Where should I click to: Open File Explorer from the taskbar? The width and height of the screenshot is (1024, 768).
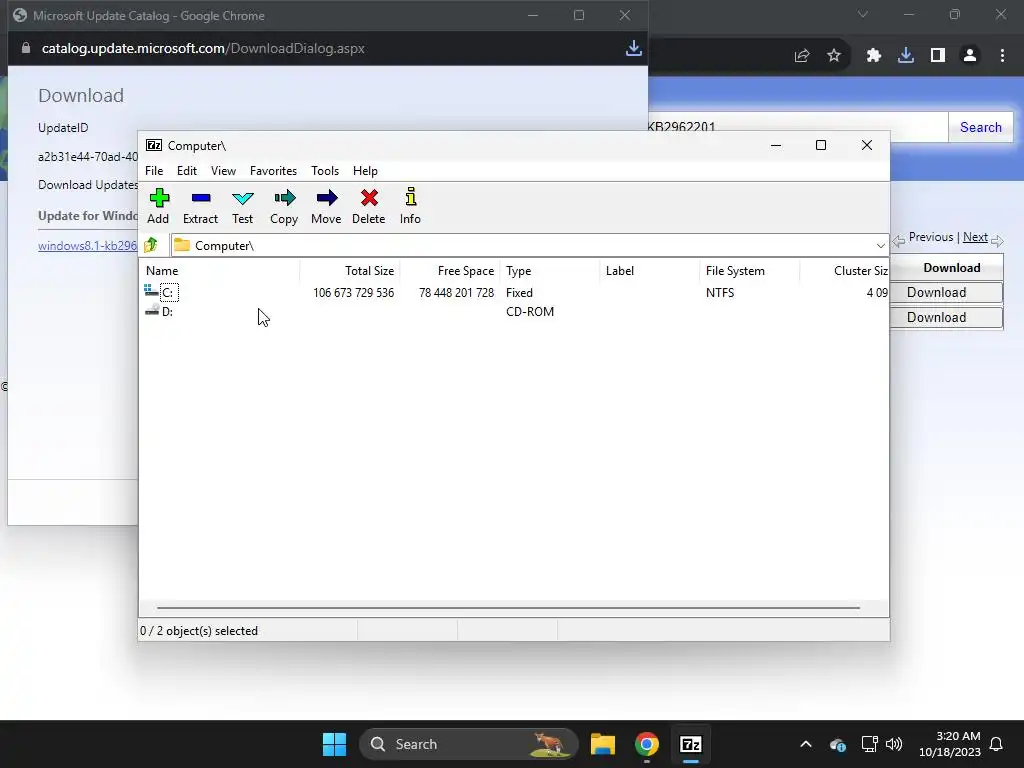coord(603,744)
